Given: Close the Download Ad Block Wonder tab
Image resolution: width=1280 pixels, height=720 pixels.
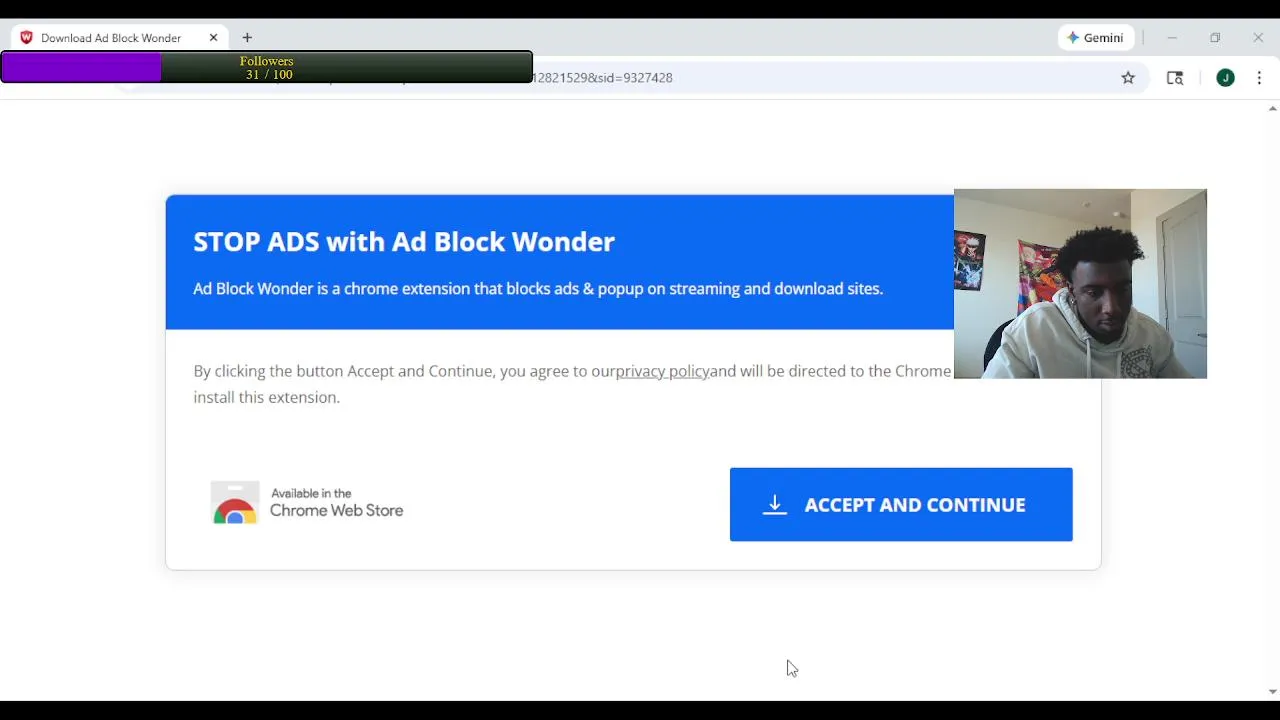Looking at the screenshot, I should point(213,38).
